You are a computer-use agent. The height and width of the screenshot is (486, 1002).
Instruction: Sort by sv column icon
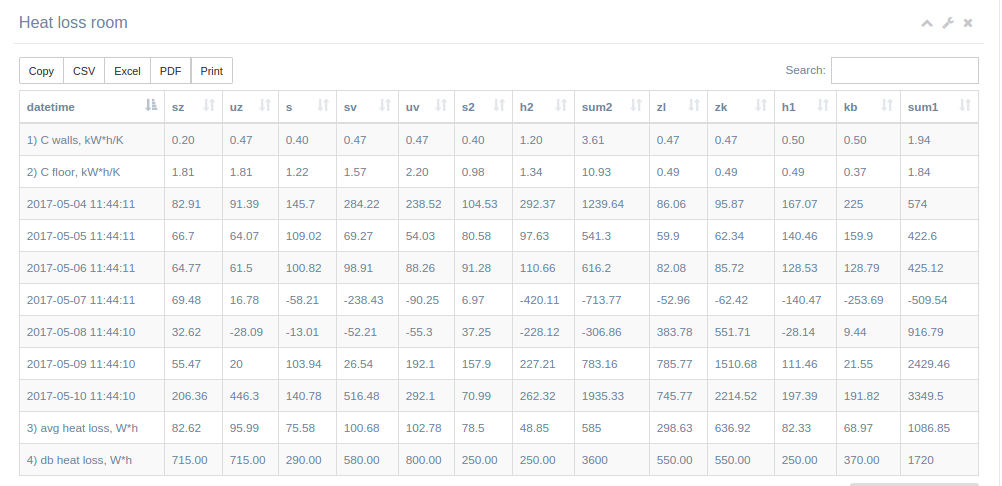click(381, 106)
